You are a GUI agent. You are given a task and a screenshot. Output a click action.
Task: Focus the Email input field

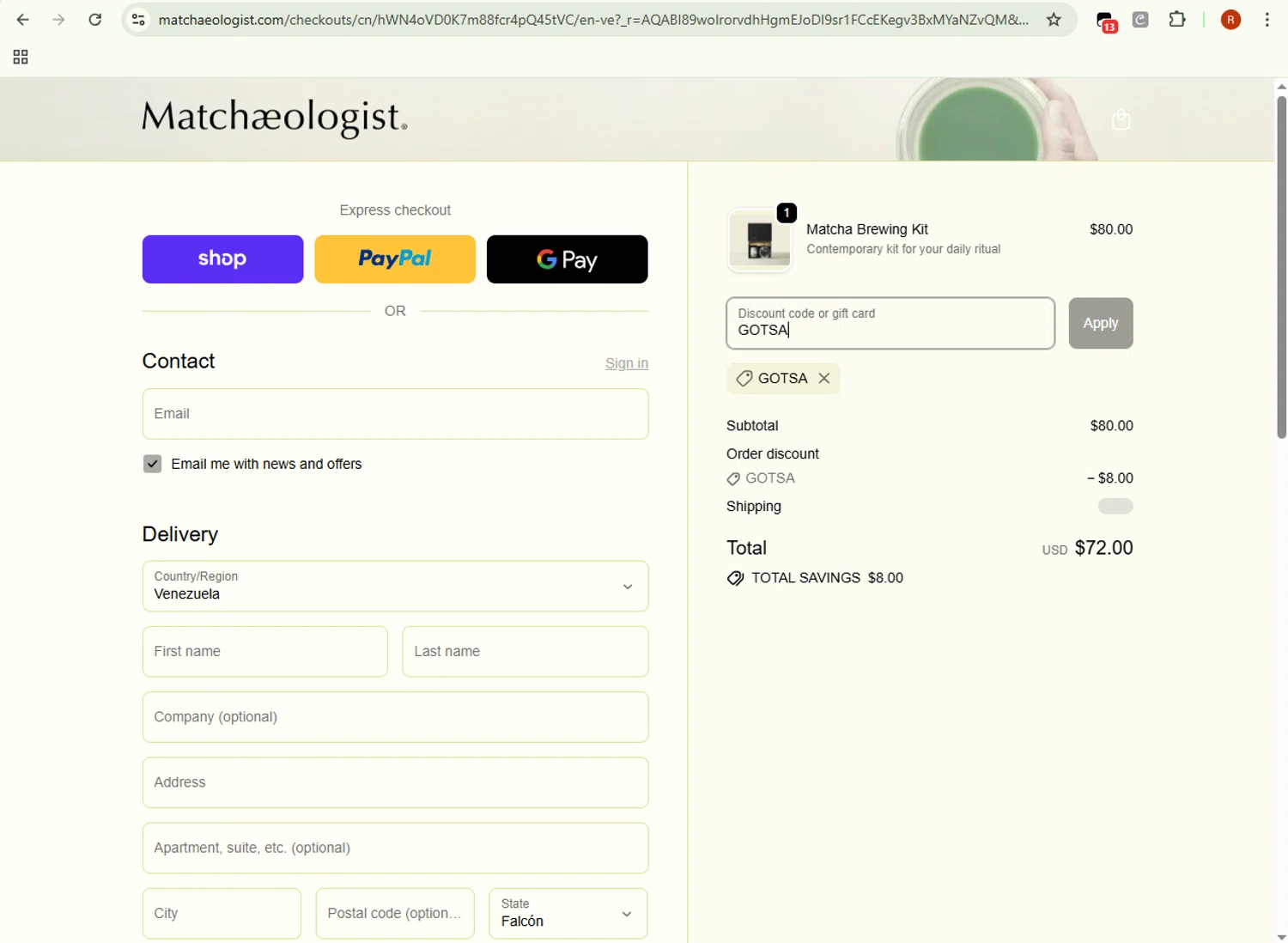[395, 414]
